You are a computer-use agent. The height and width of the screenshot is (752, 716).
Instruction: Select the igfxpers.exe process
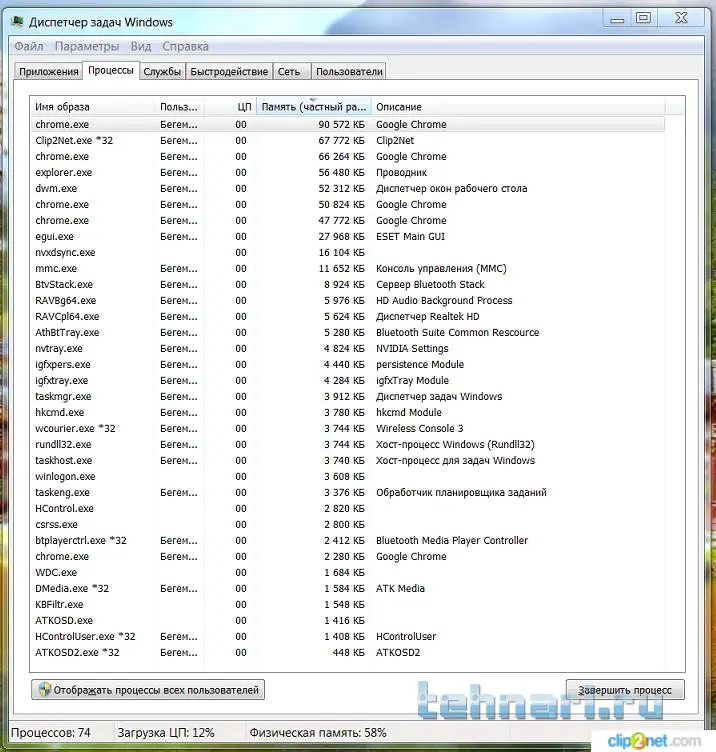(x=347, y=364)
